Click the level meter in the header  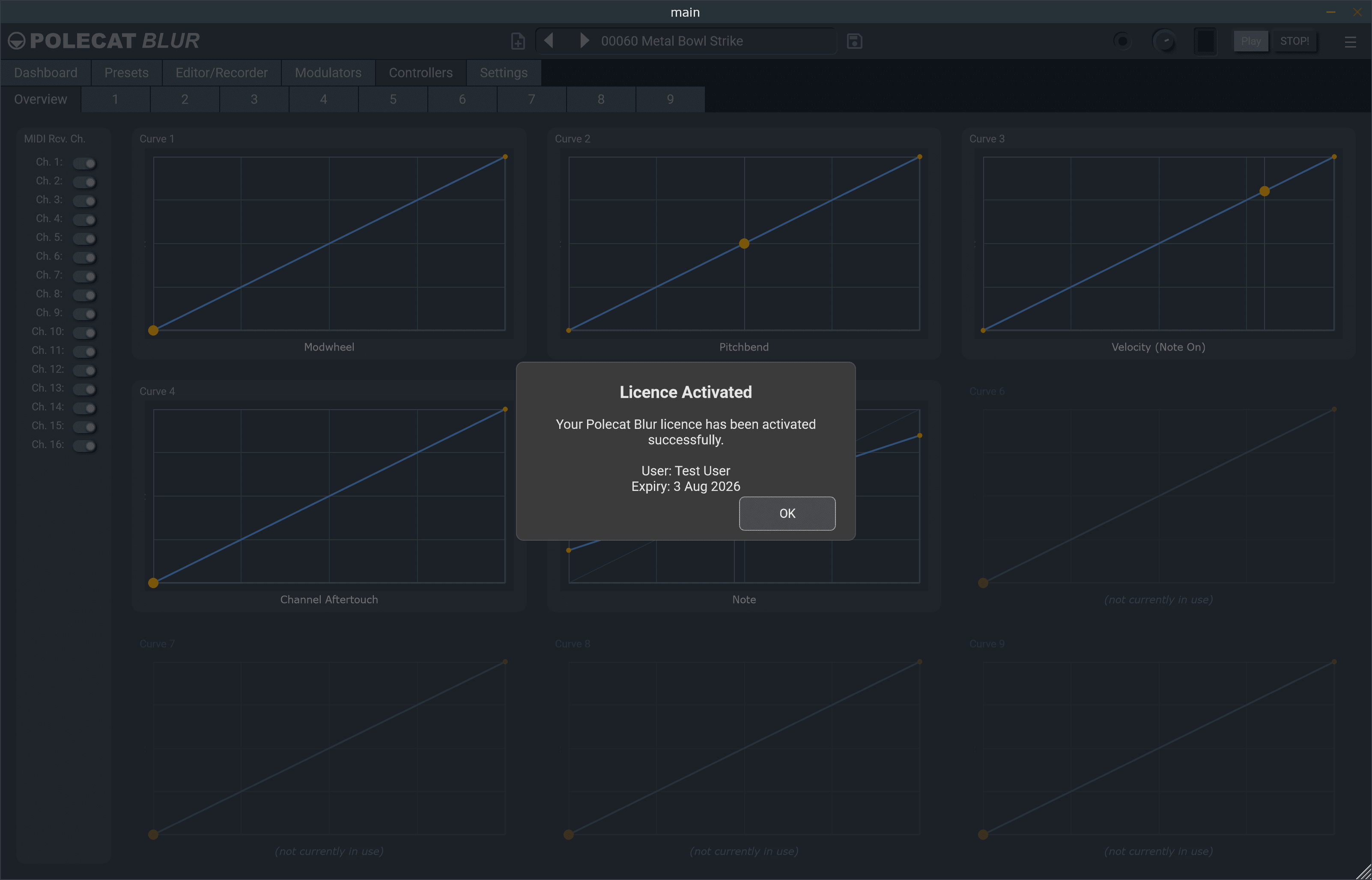coord(1206,41)
